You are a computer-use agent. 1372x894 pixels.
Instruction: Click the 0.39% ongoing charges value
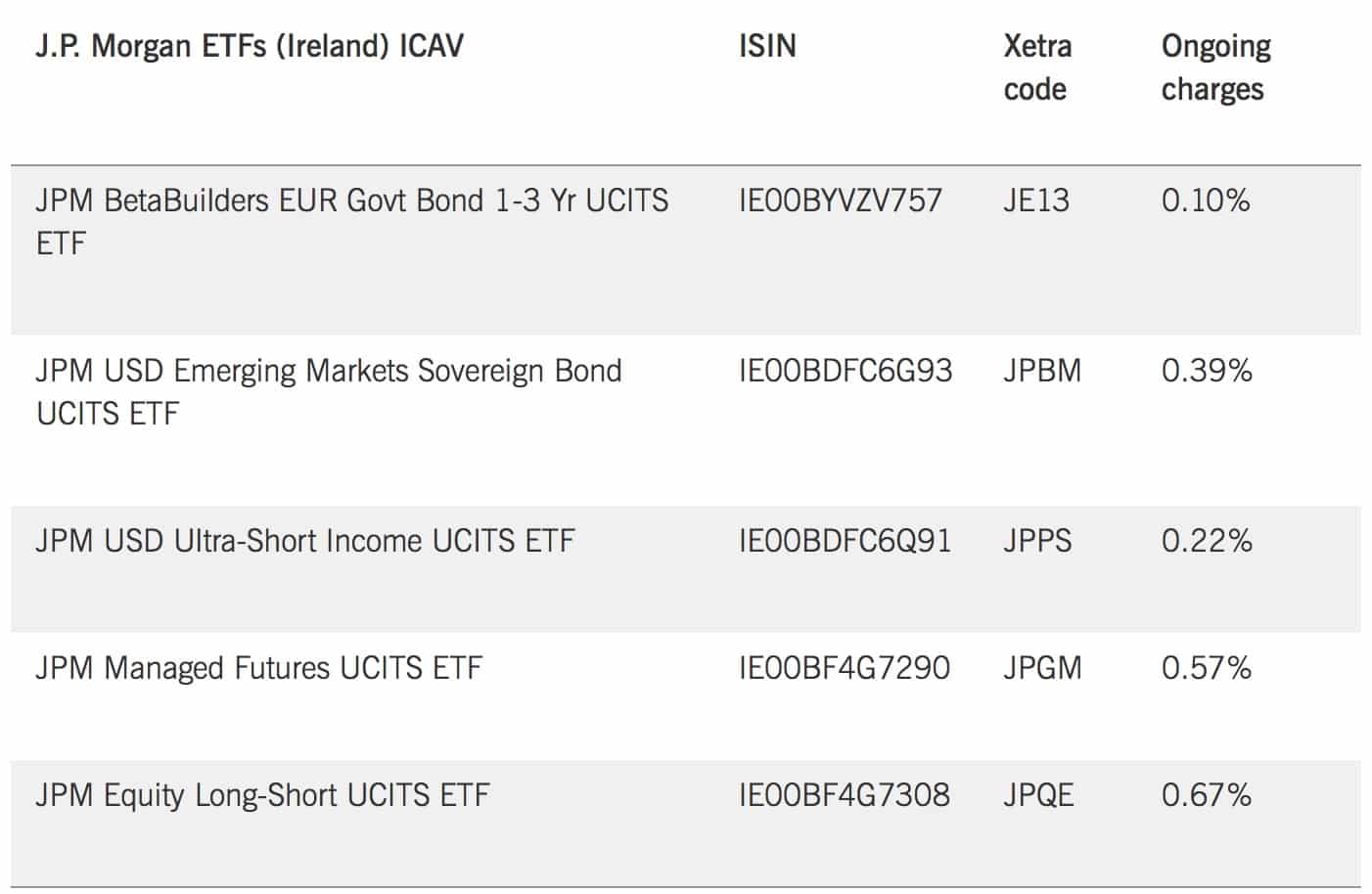click(x=1207, y=371)
